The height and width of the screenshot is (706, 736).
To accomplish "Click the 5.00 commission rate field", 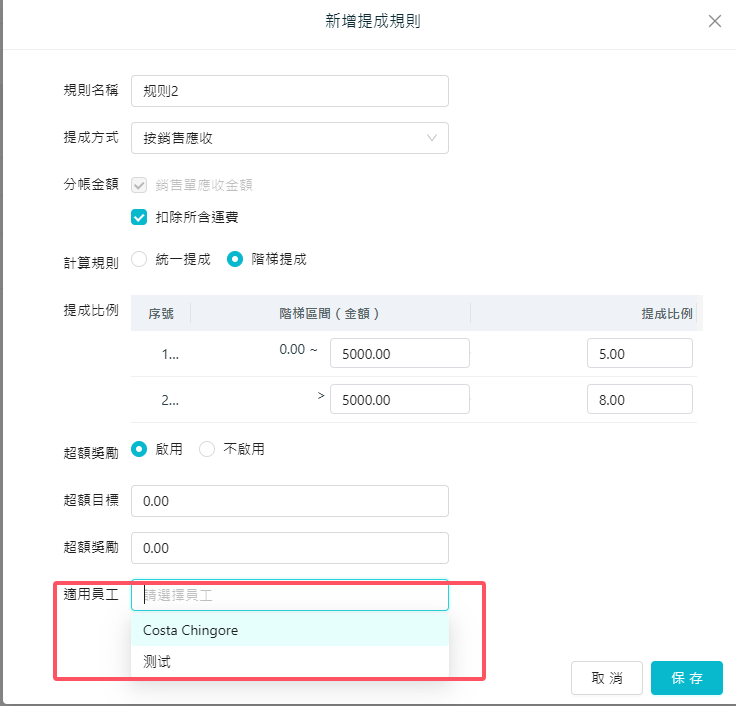I will click(x=640, y=353).
